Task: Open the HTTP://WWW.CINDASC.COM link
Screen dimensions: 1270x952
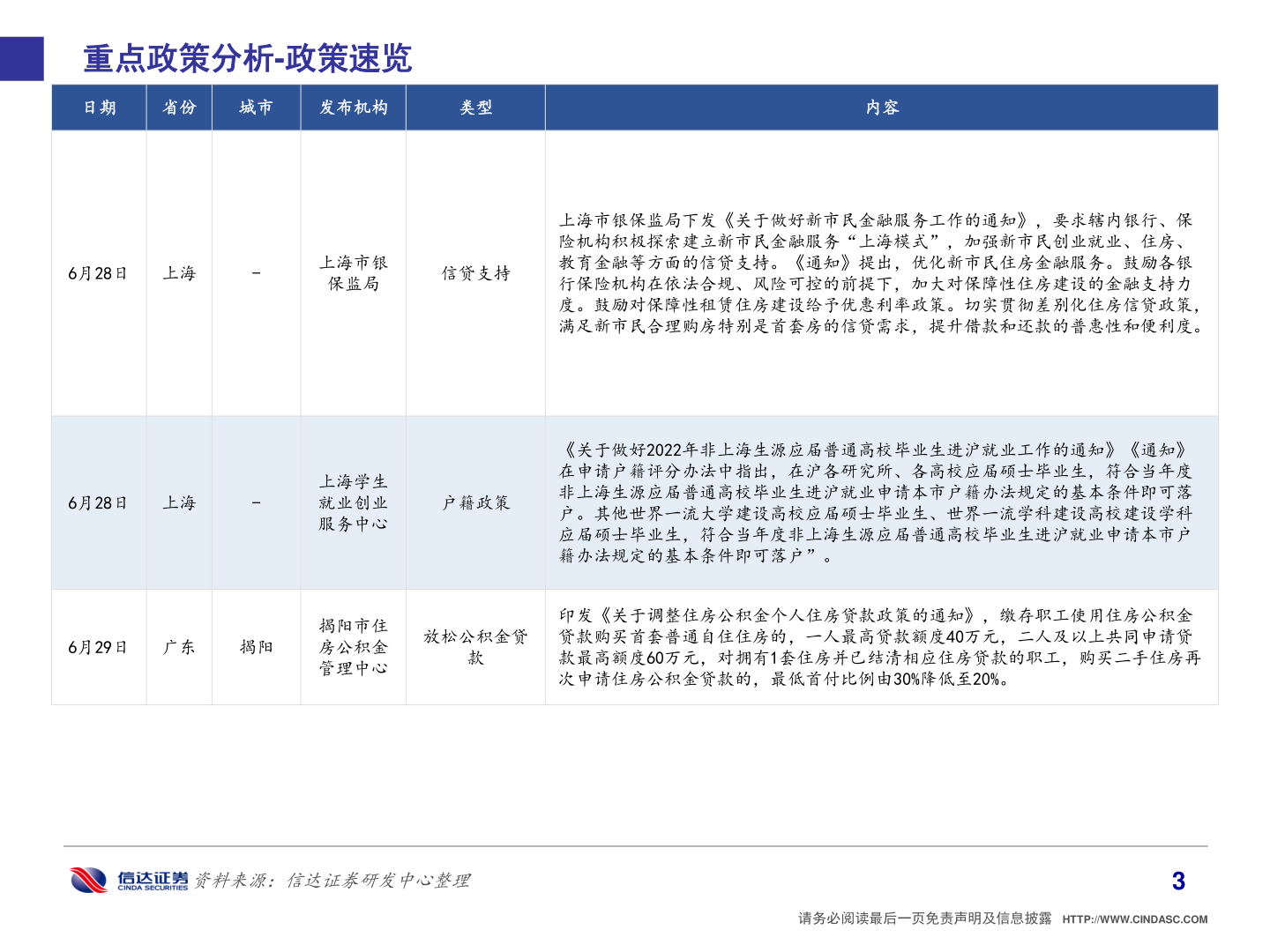Action: pos(1132,918)
